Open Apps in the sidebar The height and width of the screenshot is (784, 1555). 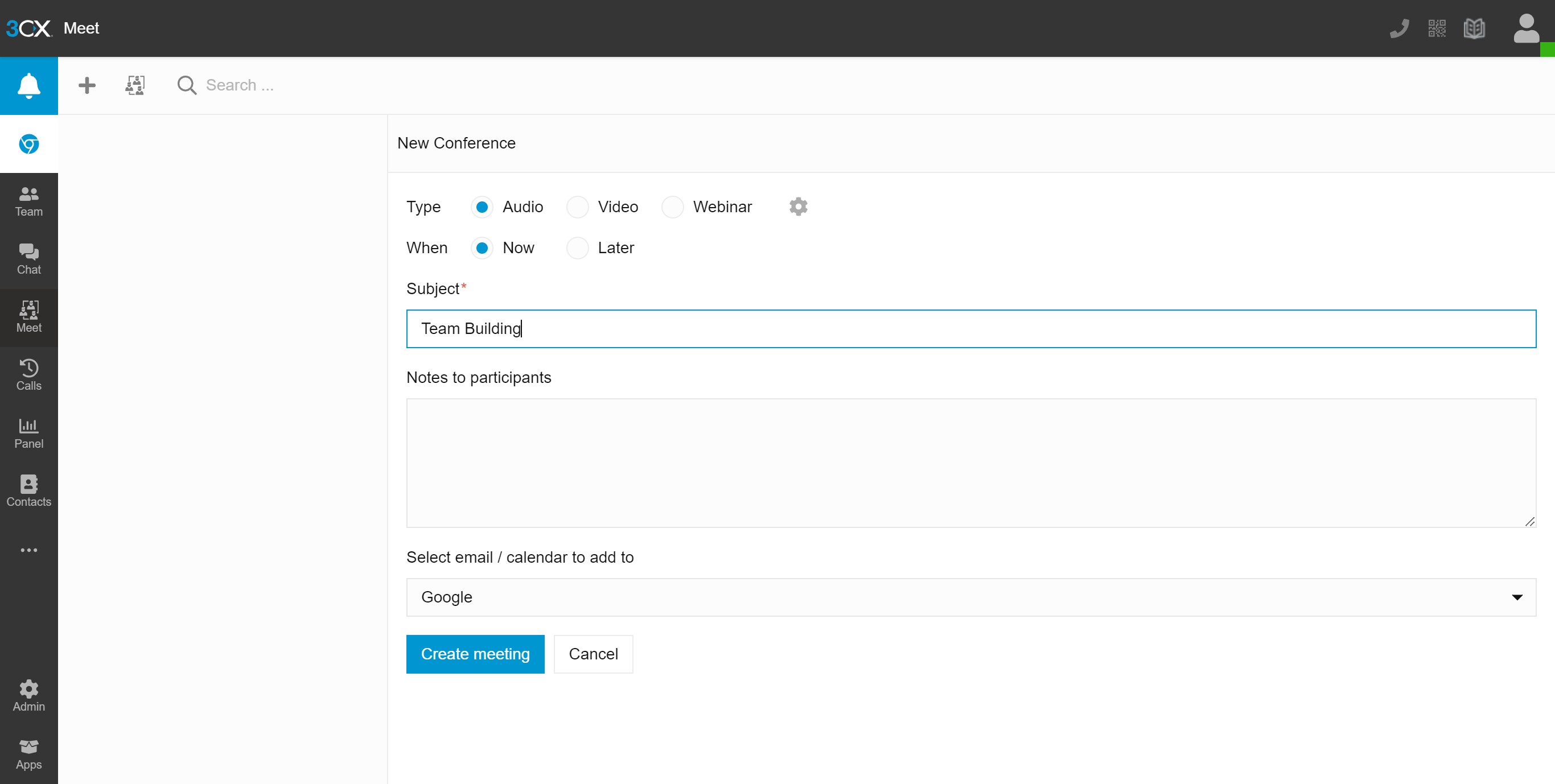29,754
